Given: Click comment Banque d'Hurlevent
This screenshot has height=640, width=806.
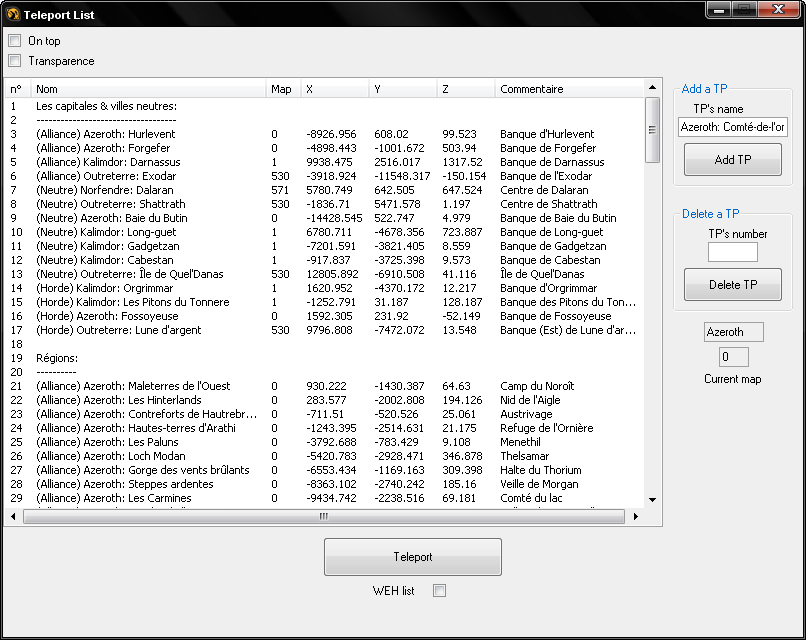Looking at the screenshot, I should (x=547, y=134).
